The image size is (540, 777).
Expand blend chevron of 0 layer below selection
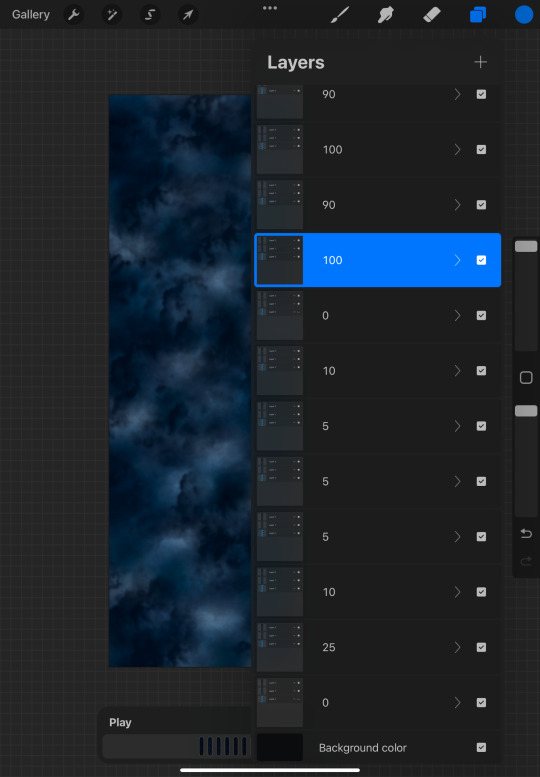[457, 315]
